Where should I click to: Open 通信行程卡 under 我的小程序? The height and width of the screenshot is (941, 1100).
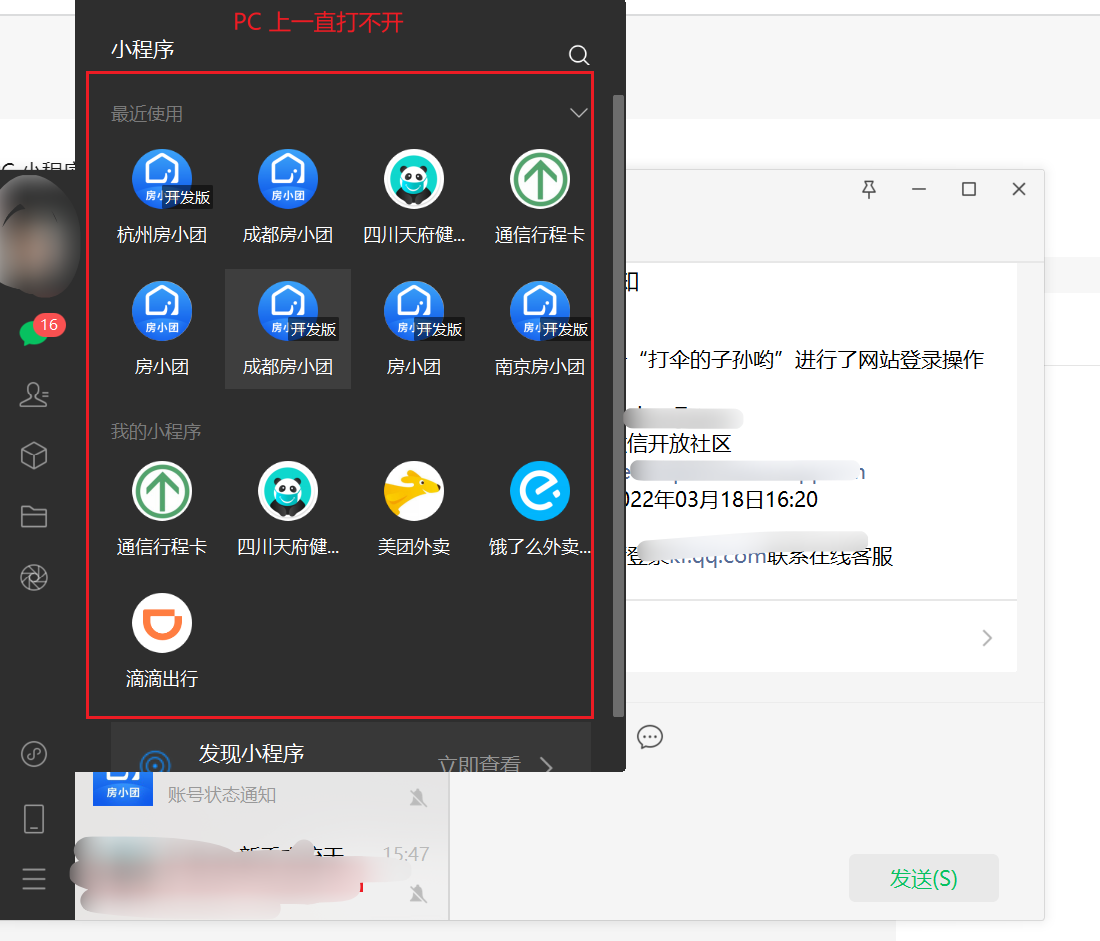(162, 509)
